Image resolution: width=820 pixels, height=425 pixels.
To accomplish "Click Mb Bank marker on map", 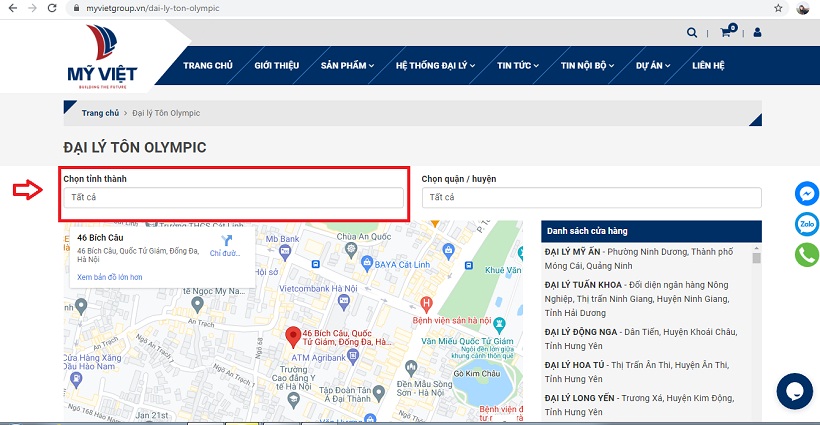I will coord(285,253).
